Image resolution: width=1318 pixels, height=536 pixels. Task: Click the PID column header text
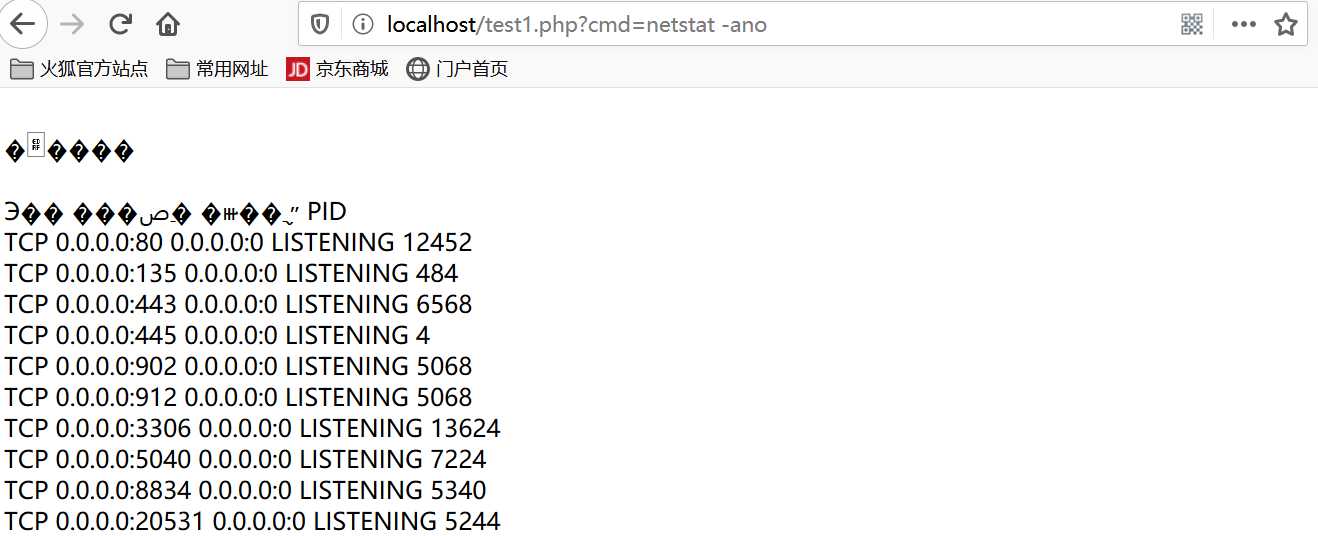327,212
